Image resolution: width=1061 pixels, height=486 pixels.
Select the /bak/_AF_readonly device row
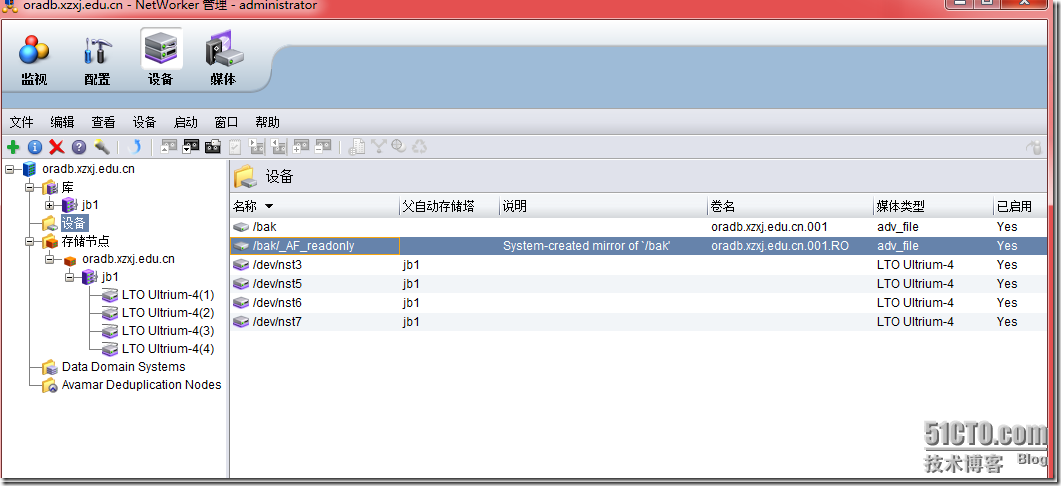coord(639,246)
